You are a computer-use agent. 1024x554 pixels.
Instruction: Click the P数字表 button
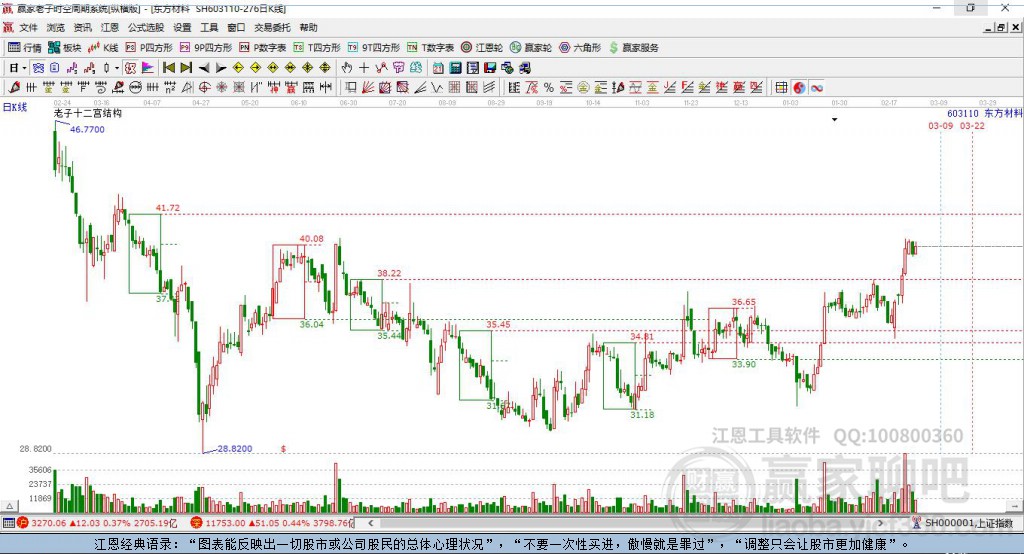pos(263,48)
